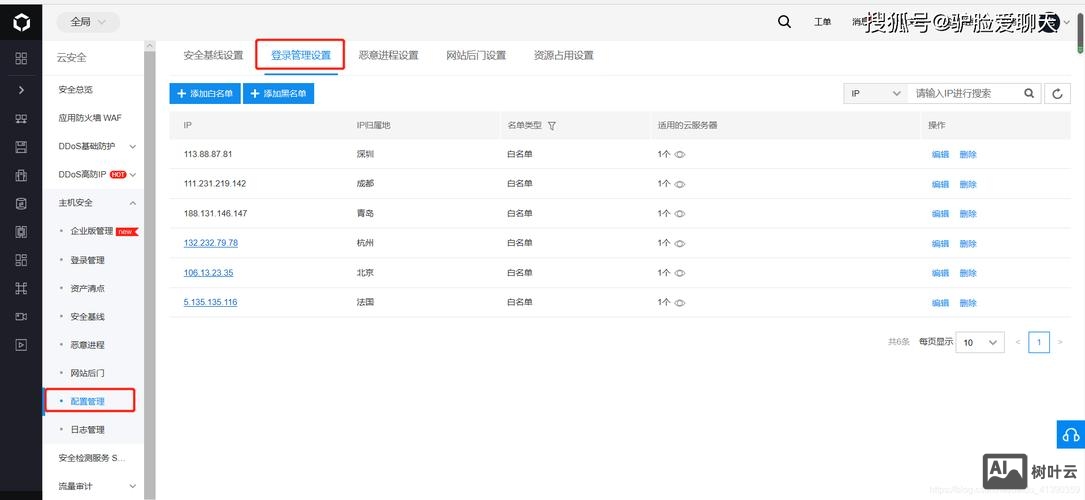The width and height of the screenshot is (1085, 500).
Task: Delete the 113.88.87.81 entry
Action: tap(967, 155)
